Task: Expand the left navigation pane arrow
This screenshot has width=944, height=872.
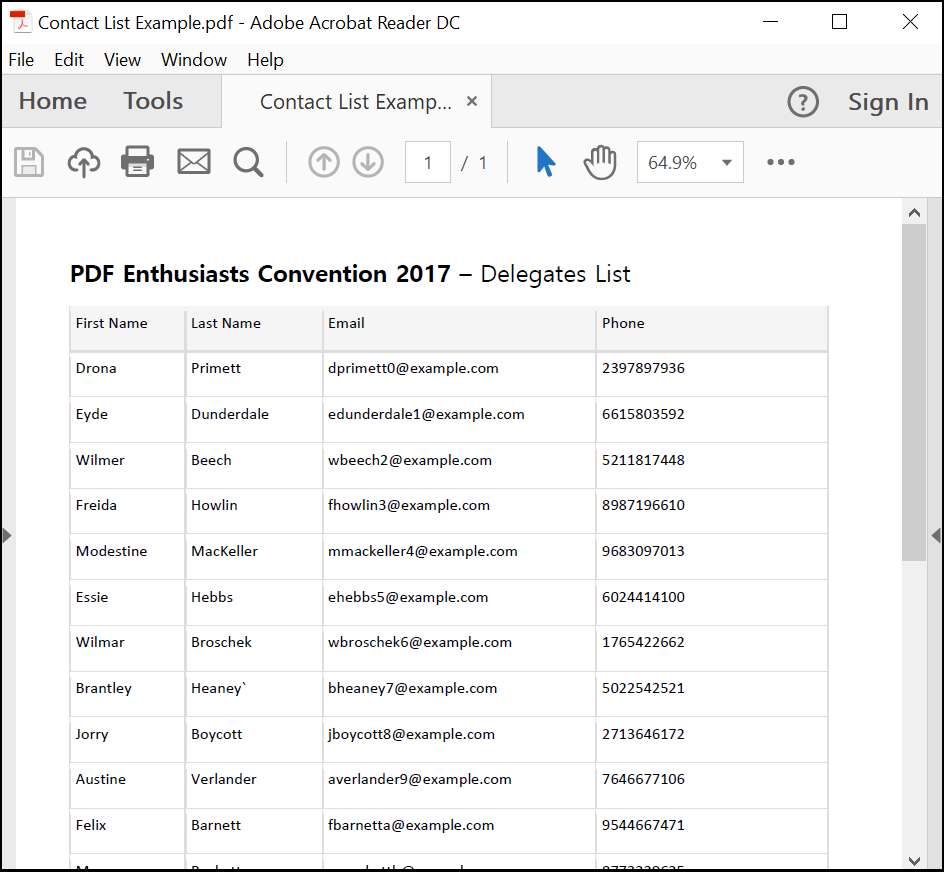Action: 8,535
